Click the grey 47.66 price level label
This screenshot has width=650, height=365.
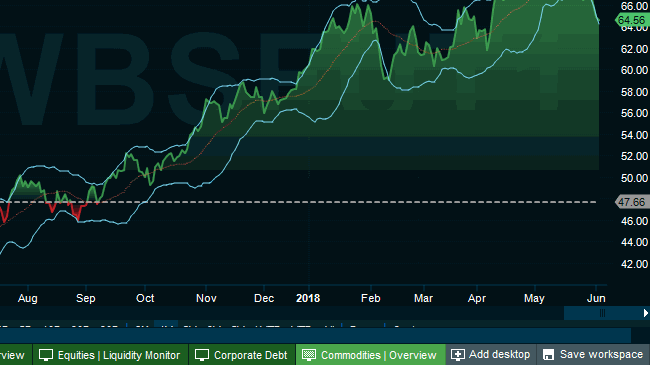pyautogui.click(x=632, y=202)
